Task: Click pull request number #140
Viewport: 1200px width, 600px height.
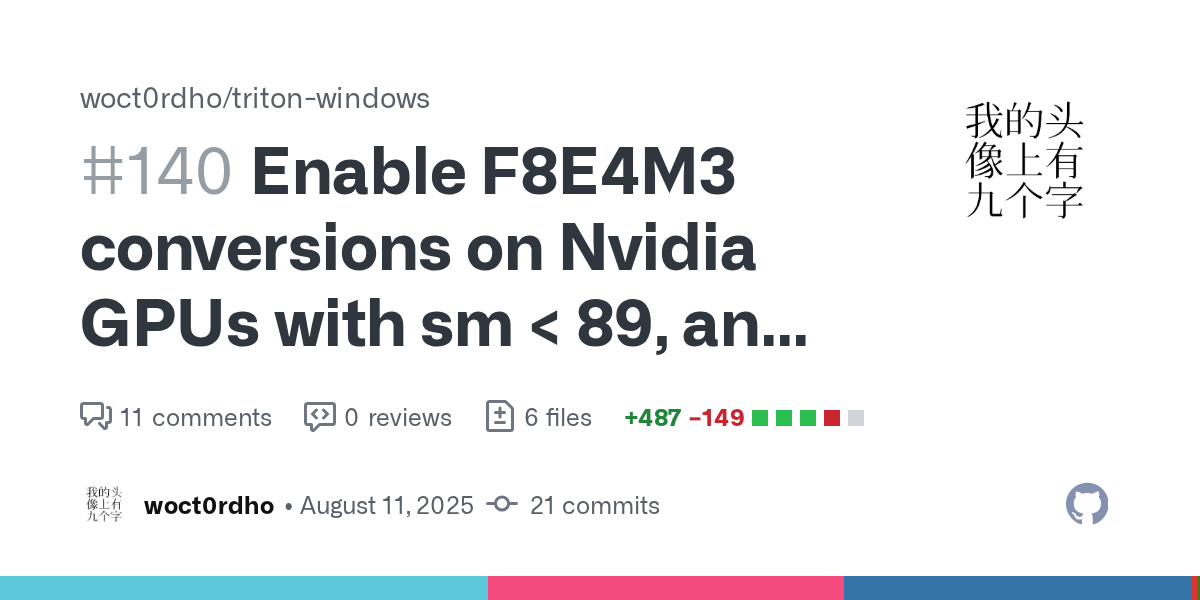Action: (x=156, y=172)
